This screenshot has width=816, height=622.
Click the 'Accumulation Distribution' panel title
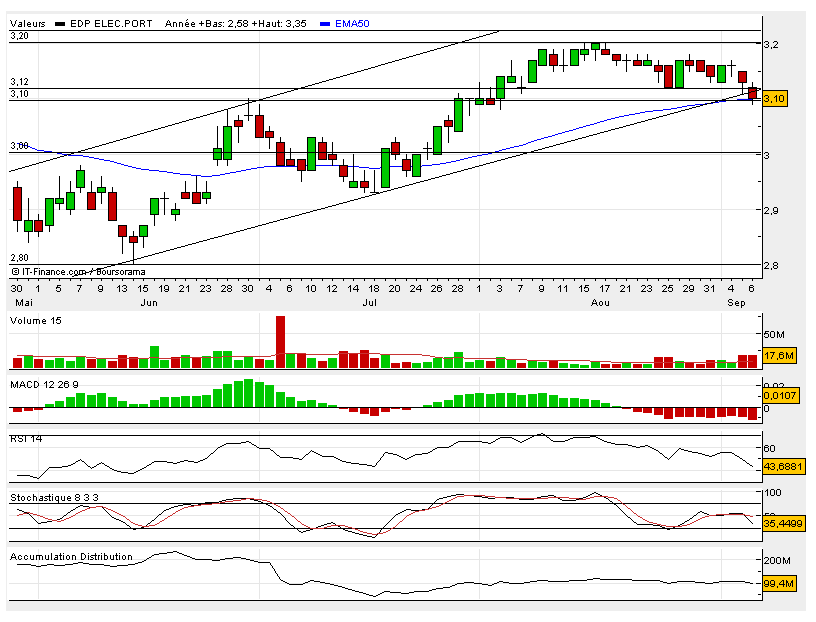pos(71,556)
